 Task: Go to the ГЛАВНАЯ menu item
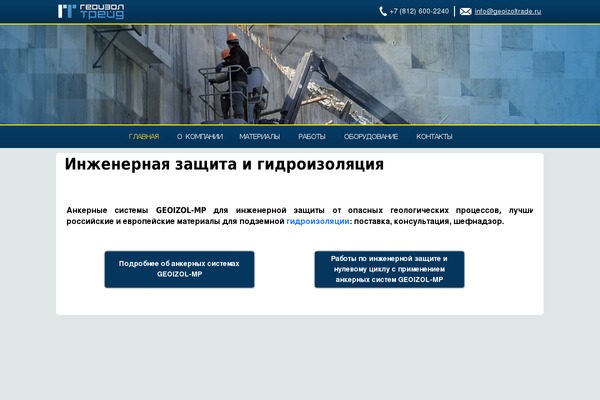[x=144, y=137]
